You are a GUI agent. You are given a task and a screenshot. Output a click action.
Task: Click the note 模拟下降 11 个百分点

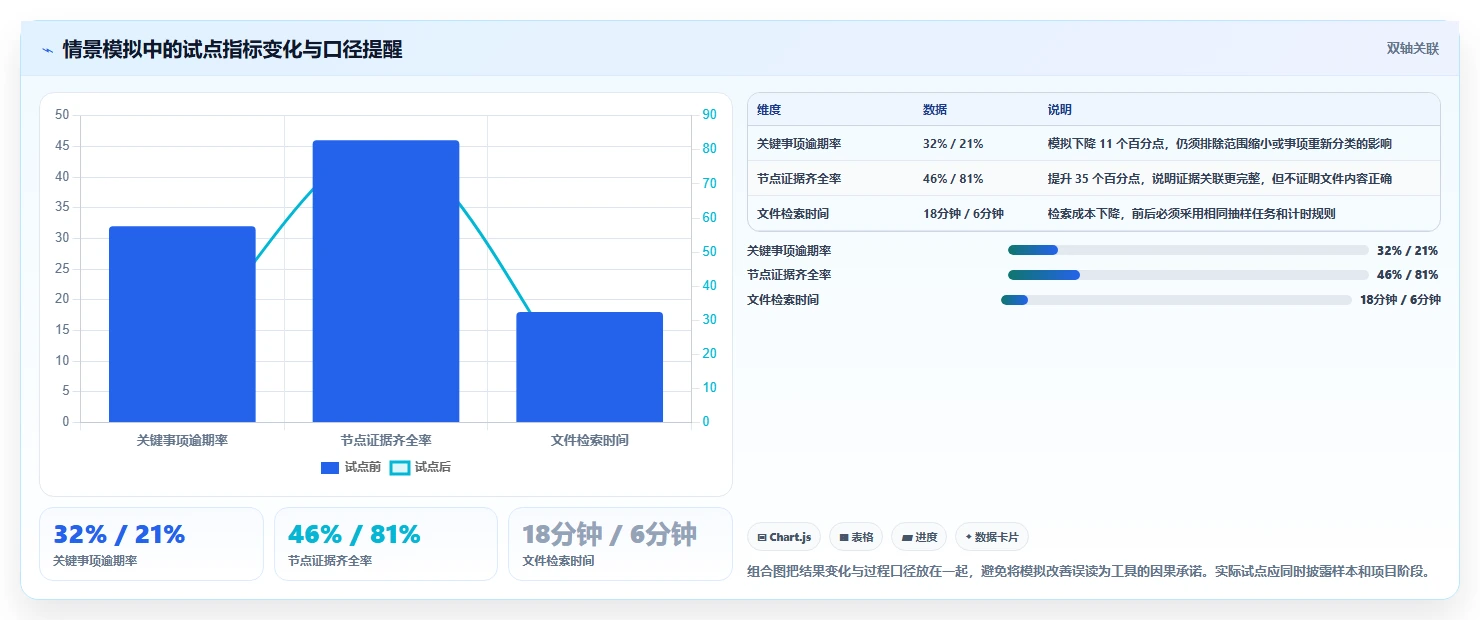1219,144
